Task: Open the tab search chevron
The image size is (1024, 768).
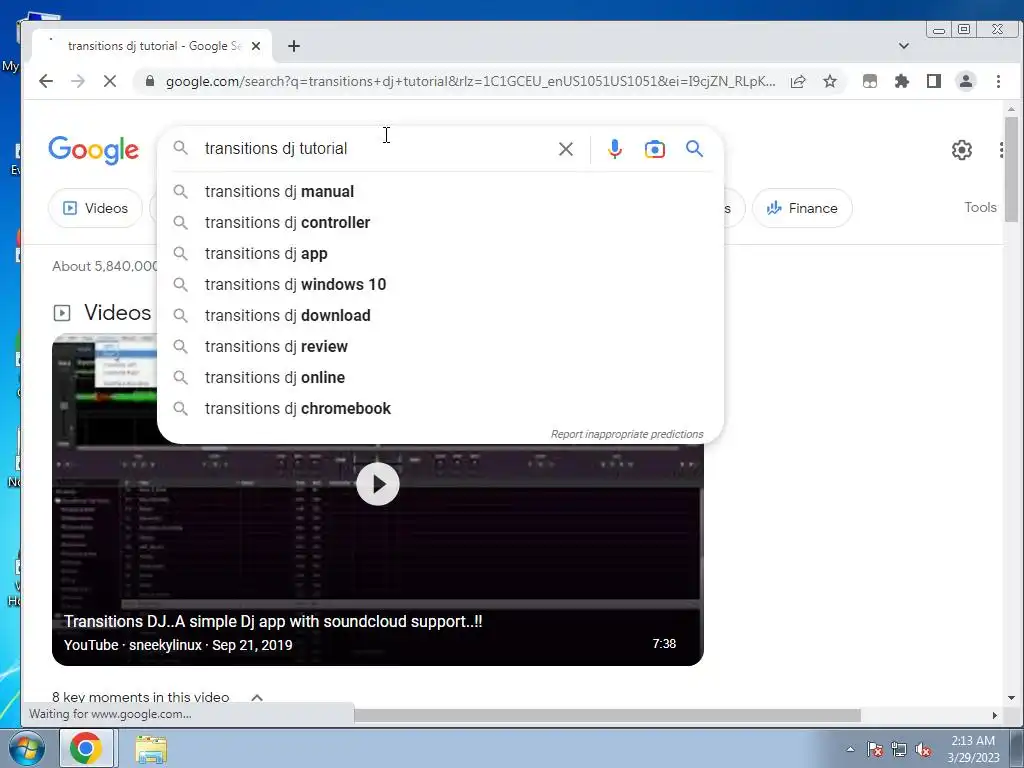Action: (904, 46)
